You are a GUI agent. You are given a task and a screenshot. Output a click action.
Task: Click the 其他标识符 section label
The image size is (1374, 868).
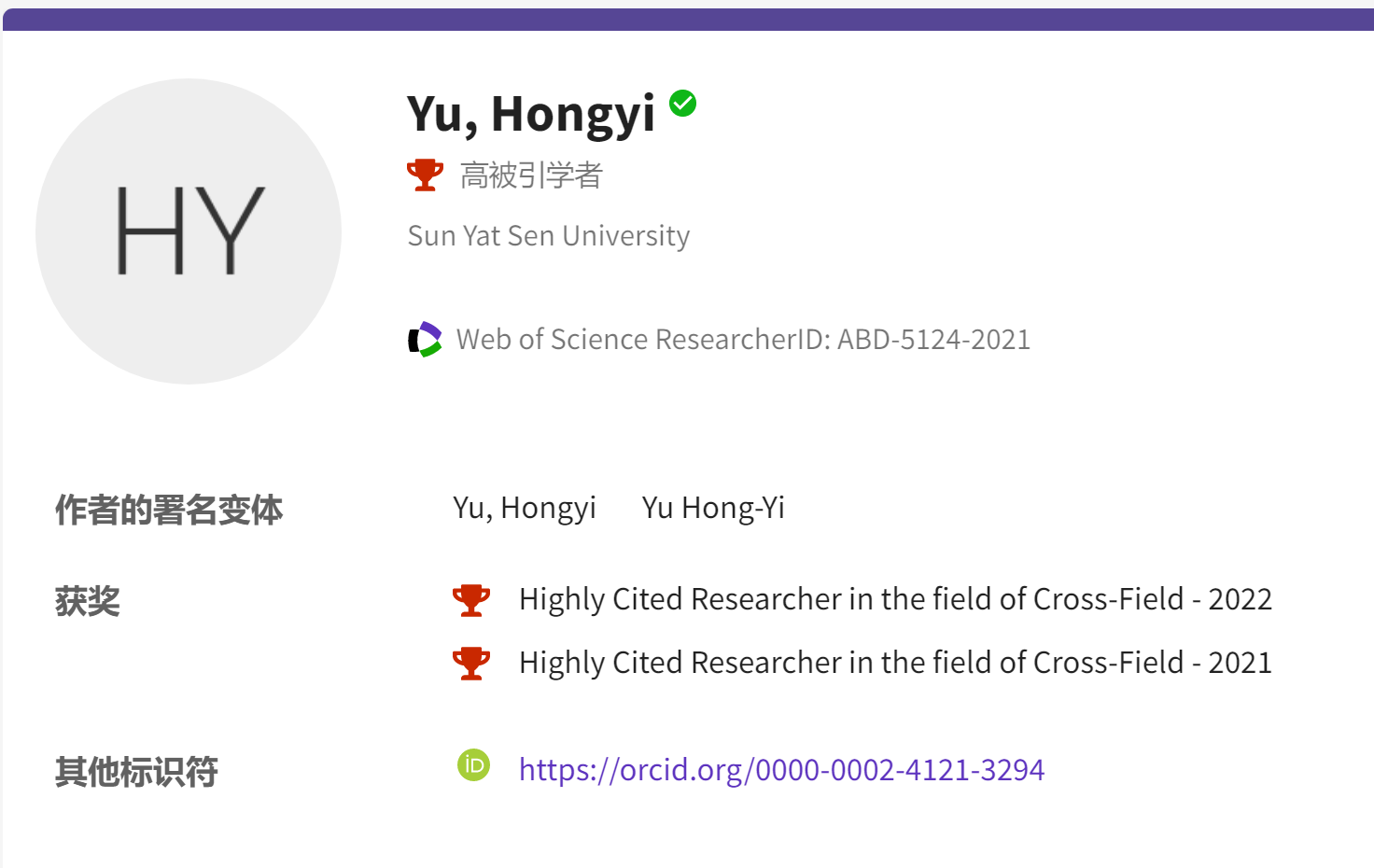point(136,772)
